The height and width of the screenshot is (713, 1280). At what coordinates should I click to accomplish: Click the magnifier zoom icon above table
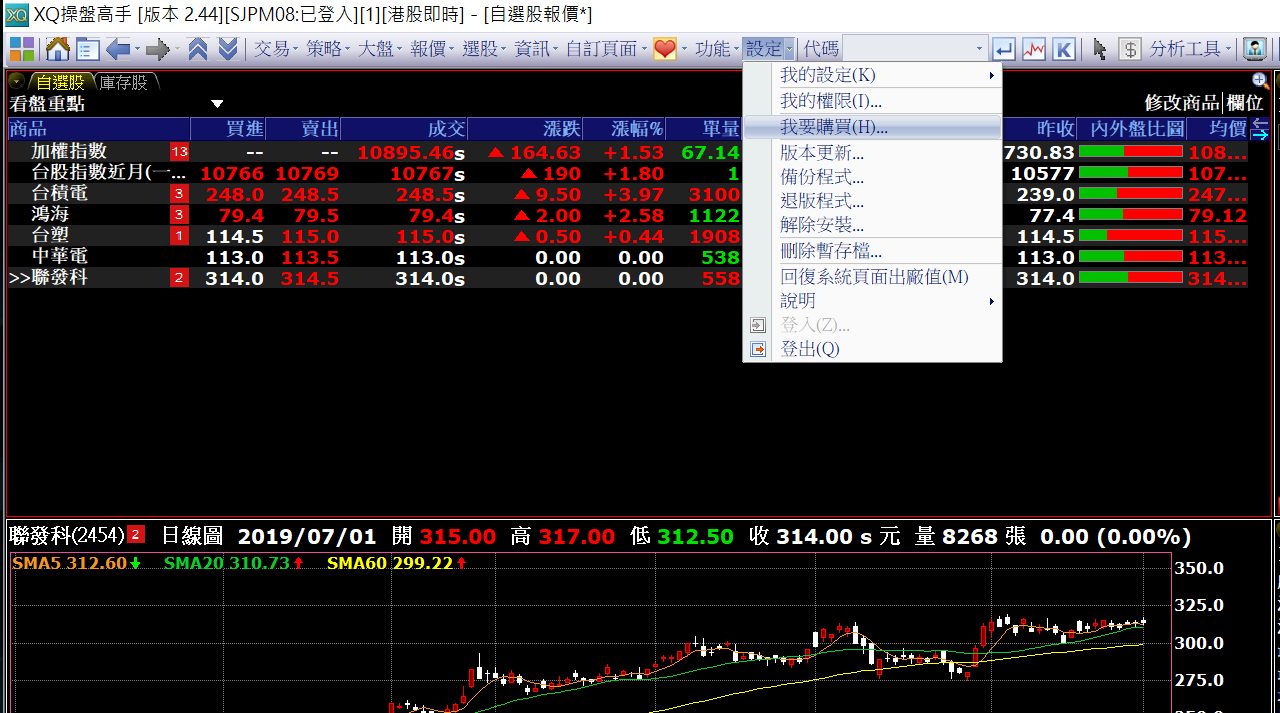click(1260, 81)
